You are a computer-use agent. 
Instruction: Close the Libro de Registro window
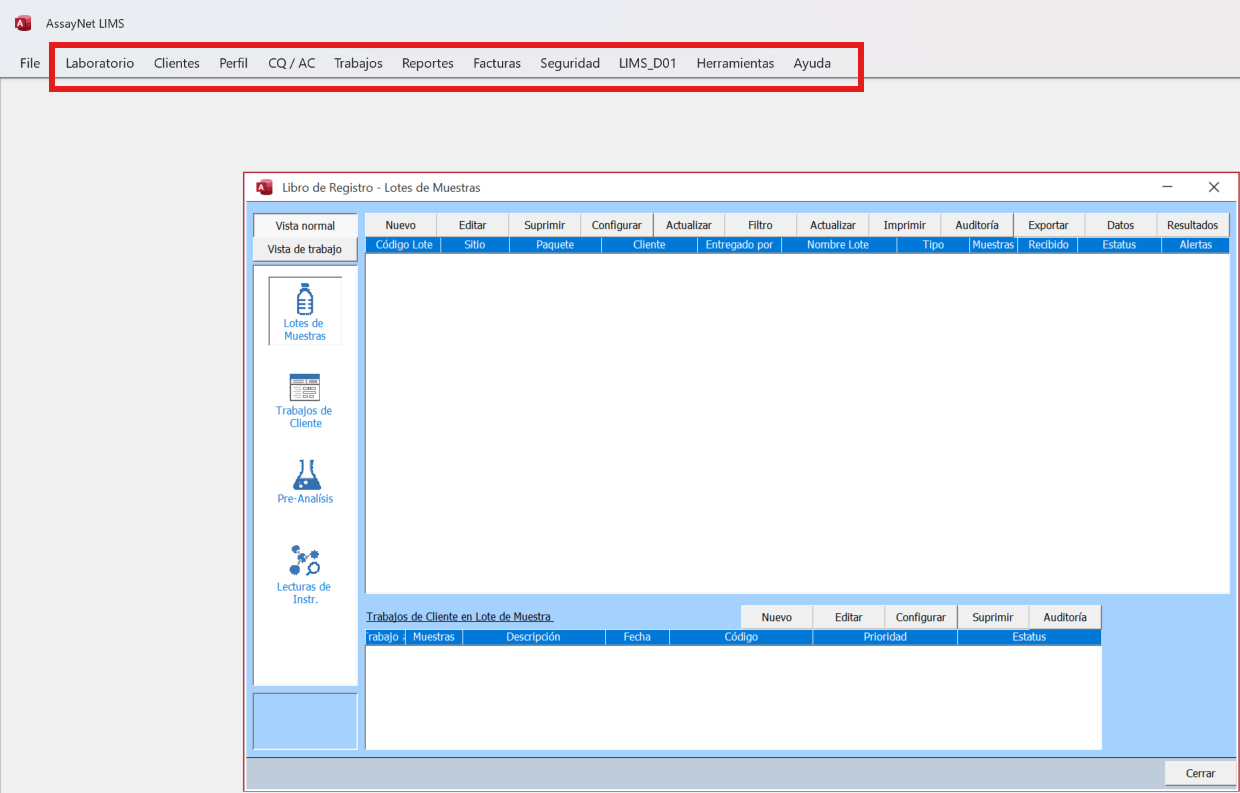1214,187
